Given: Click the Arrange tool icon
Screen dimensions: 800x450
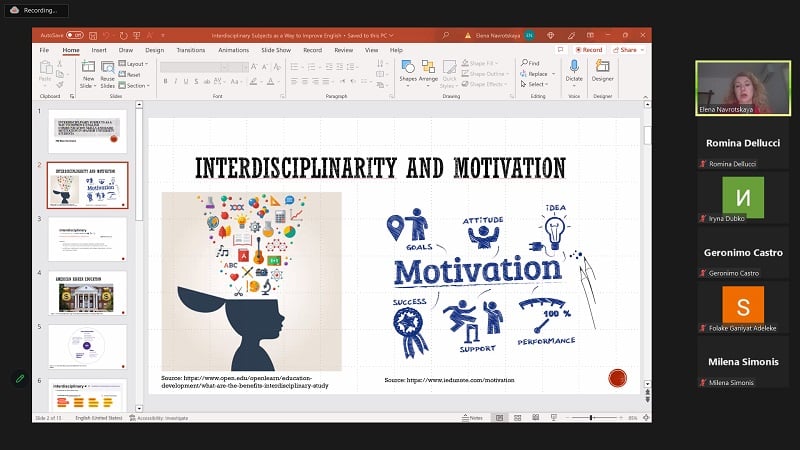Looking at the screenshot, I should [428, 70].
